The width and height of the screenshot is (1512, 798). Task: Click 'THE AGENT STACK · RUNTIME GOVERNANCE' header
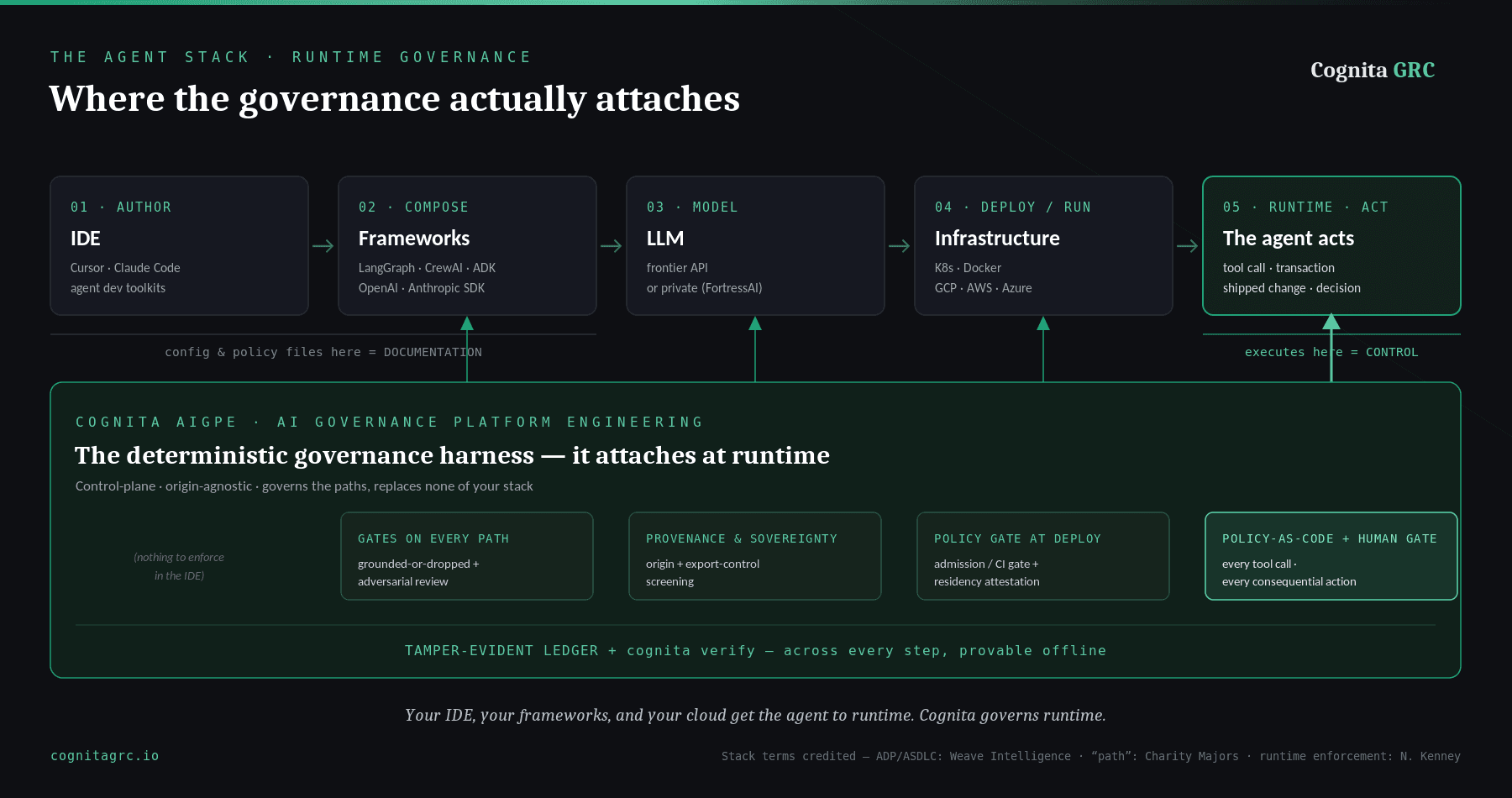(291, 57)
